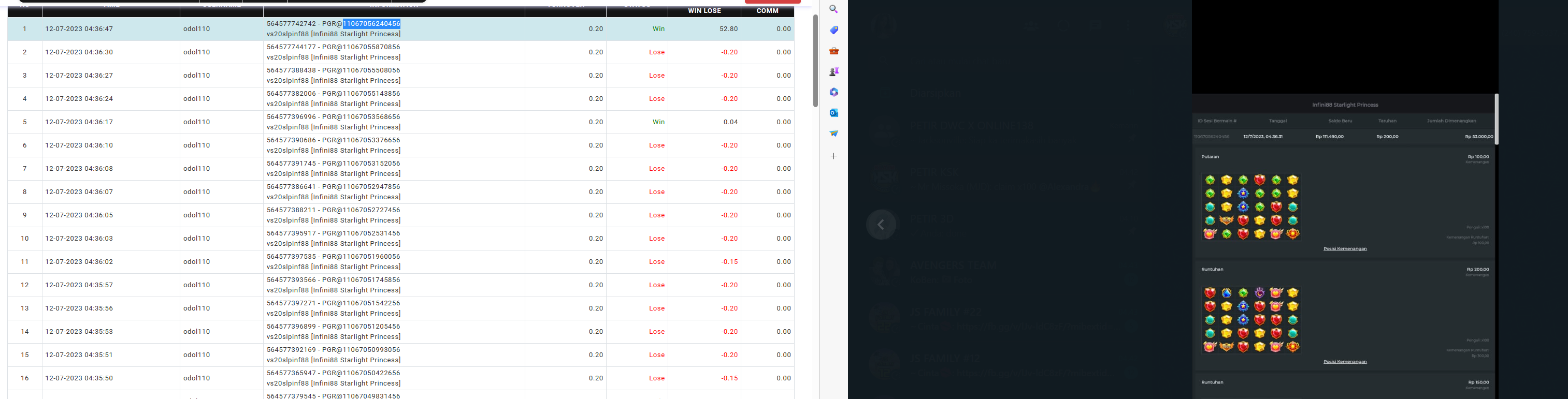Open Posisi Kemenangan link under Runtuhan Rp 200,00
Image resolution: width=1568 pixels, height=399 pixels.
[x=1345, y=362]
